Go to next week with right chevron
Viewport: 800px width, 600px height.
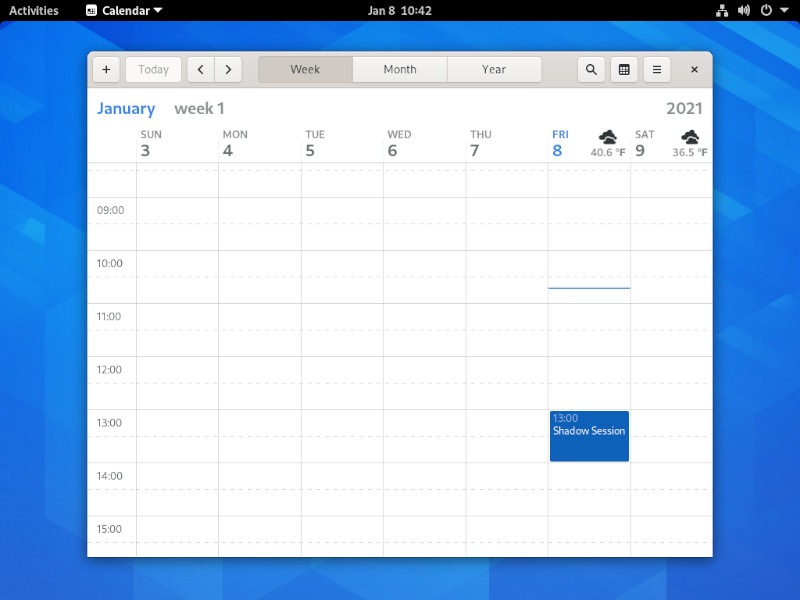(228, 69)
